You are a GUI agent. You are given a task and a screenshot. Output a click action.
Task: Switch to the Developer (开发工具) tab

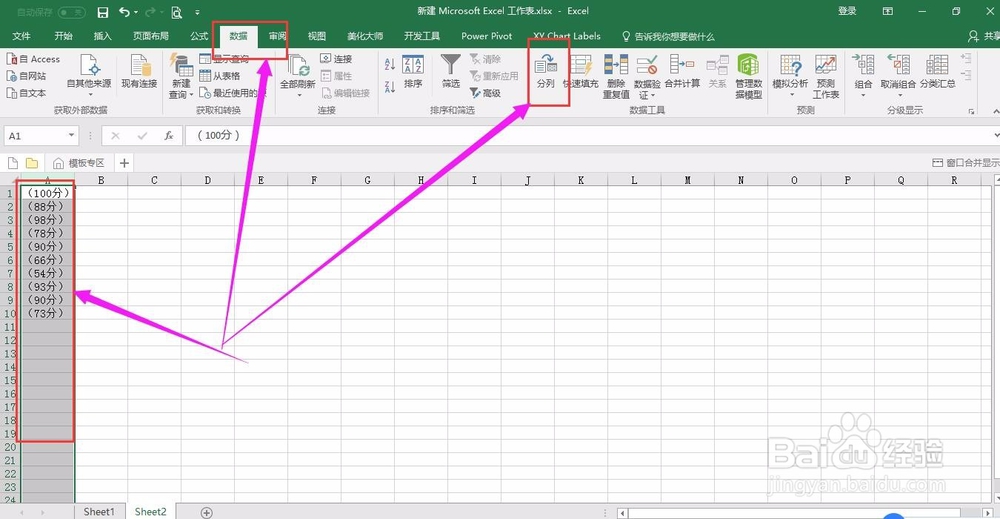pos(422,36)
